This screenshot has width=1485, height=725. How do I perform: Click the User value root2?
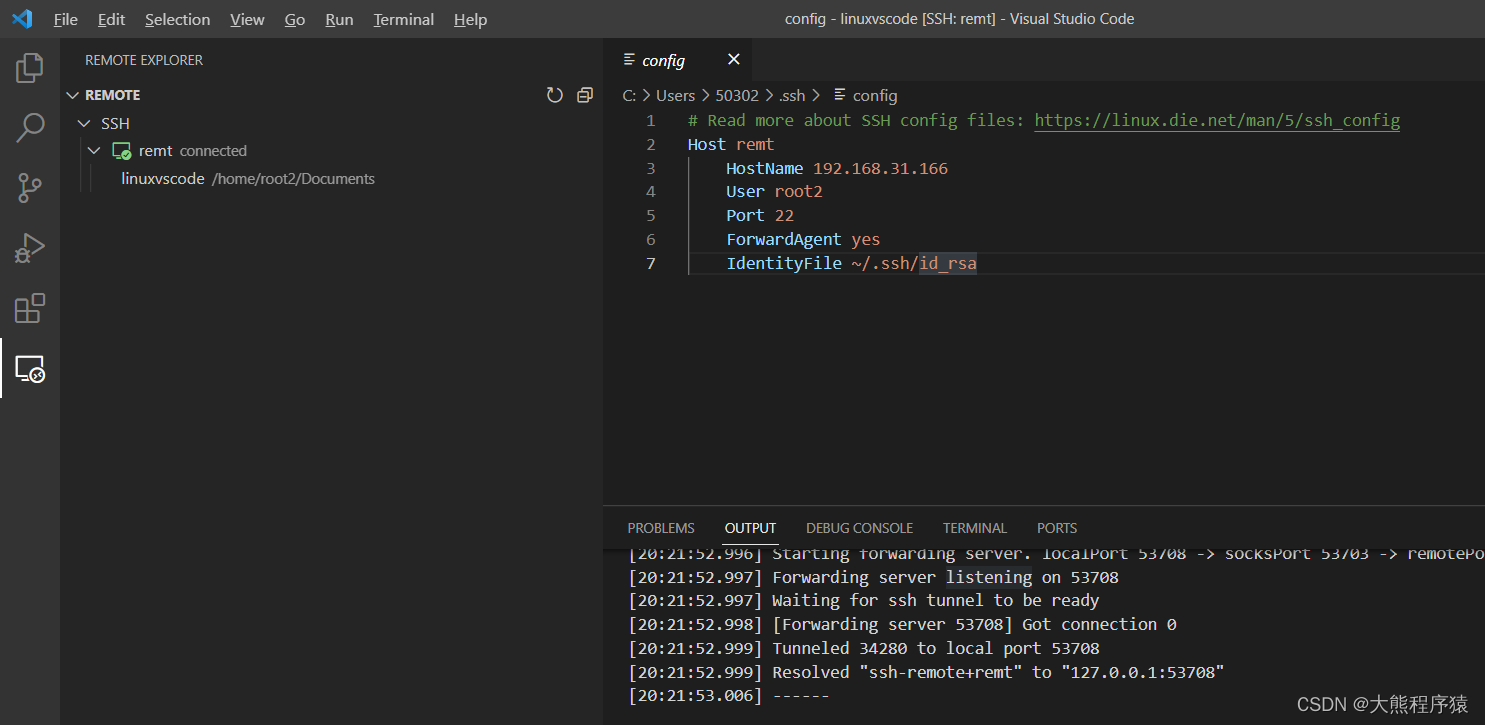(798, 191)
